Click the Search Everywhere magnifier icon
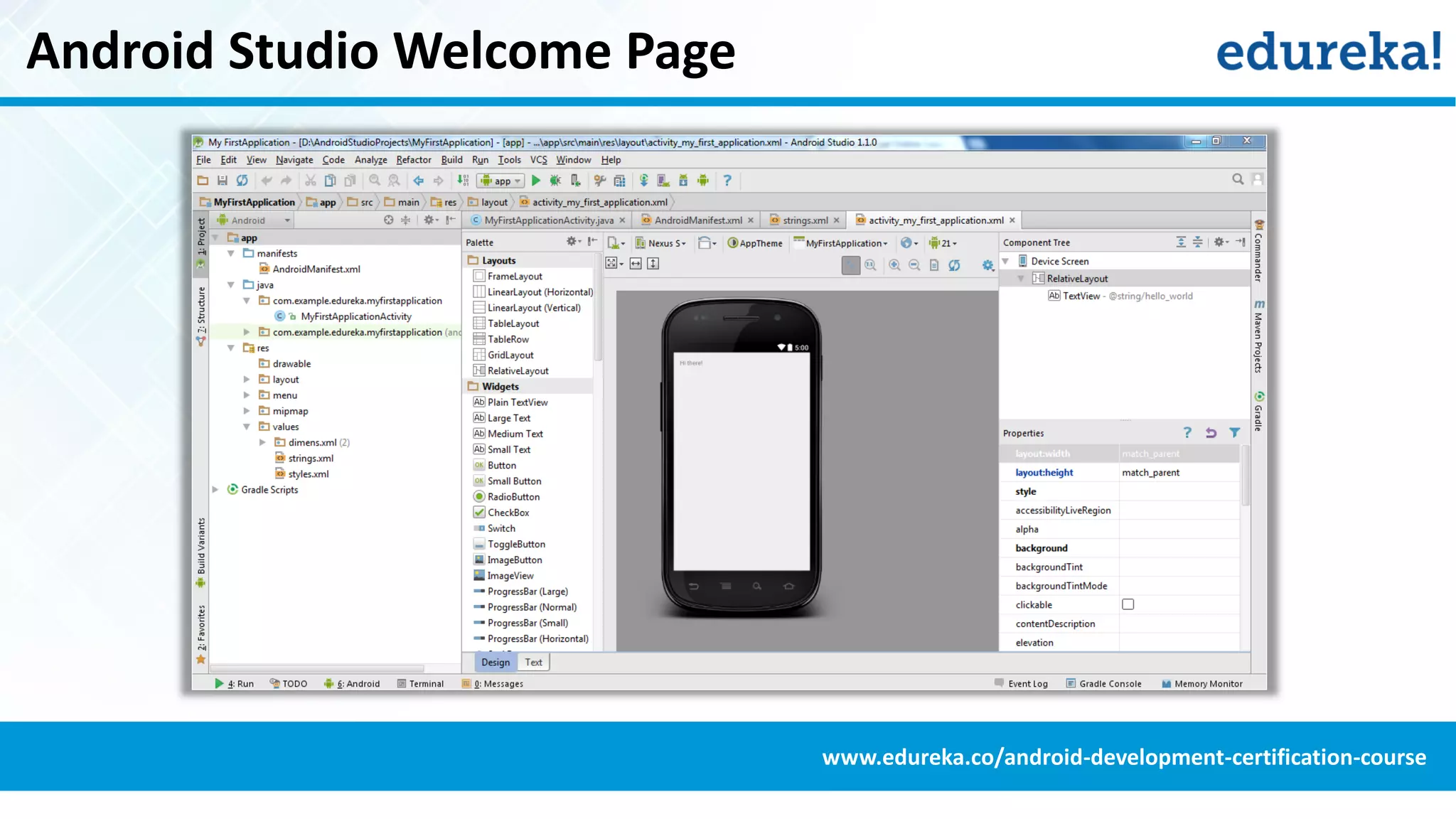Image resolution: width=1456 pixels, height=819 pixels. coord(1238,179)
